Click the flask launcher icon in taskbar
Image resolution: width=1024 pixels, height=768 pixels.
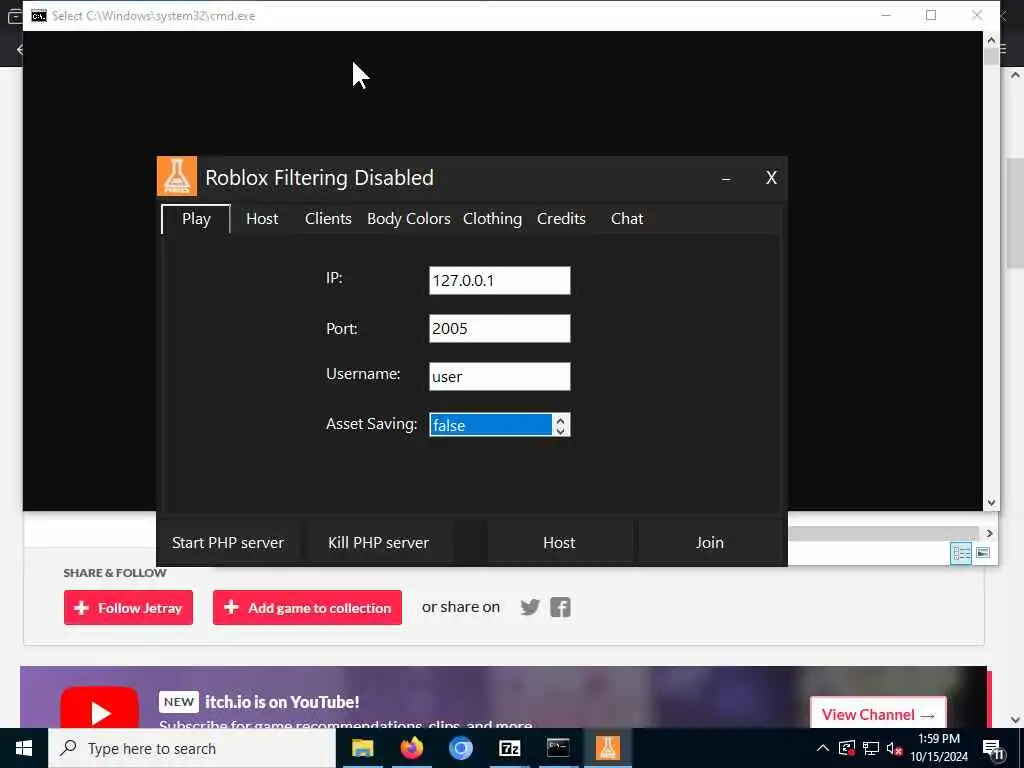(x=607, y=748)
